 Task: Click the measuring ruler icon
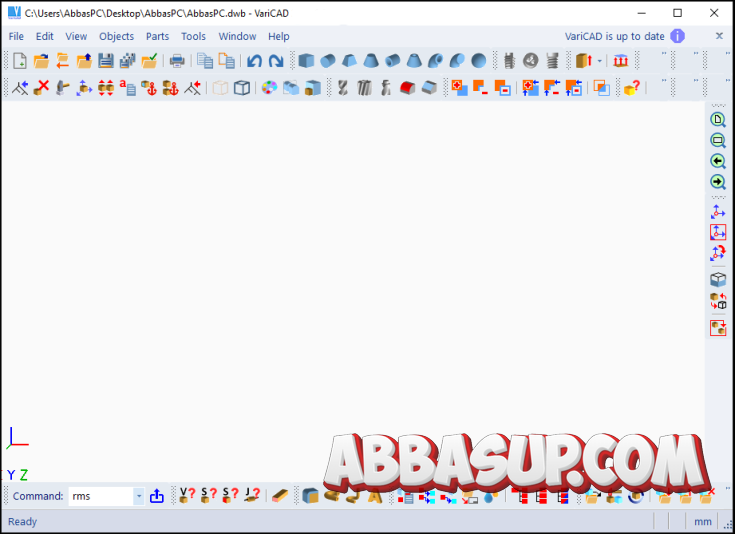280,495
